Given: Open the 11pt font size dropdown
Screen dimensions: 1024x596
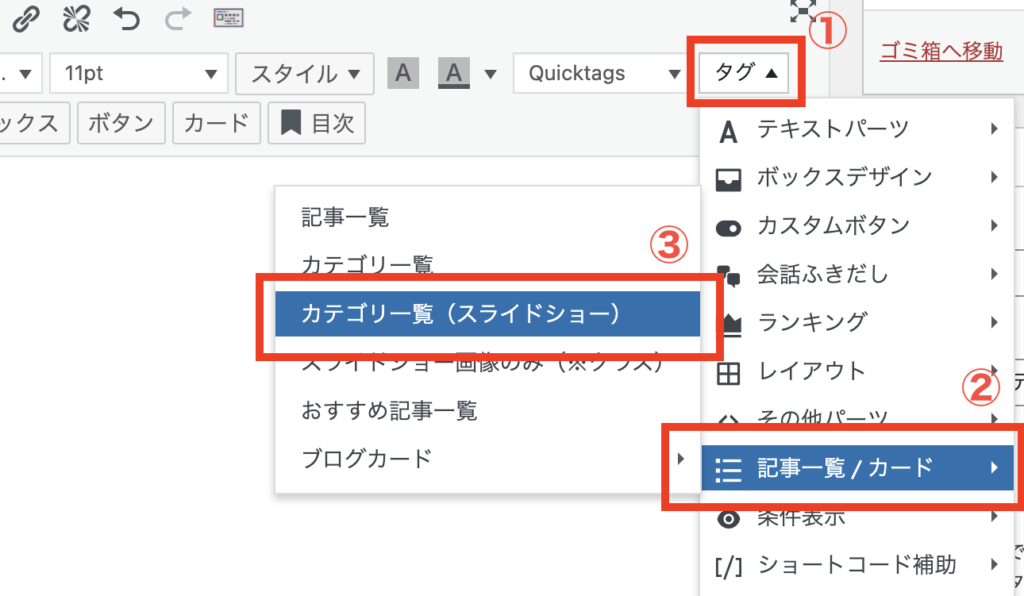Looking at the screenshot, I should pos(138,74).
